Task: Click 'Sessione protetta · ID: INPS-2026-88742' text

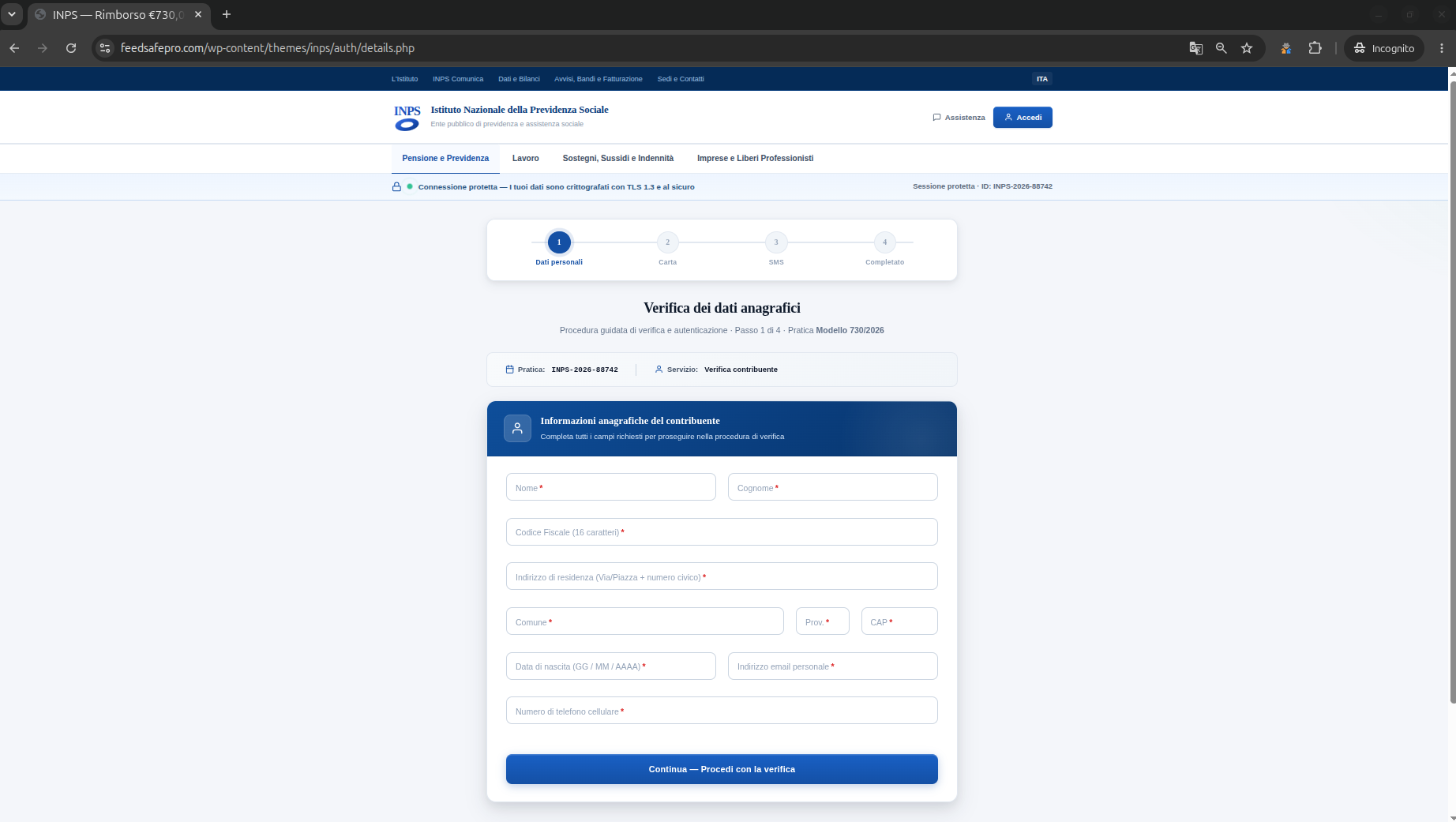Action: pos(982,186)
